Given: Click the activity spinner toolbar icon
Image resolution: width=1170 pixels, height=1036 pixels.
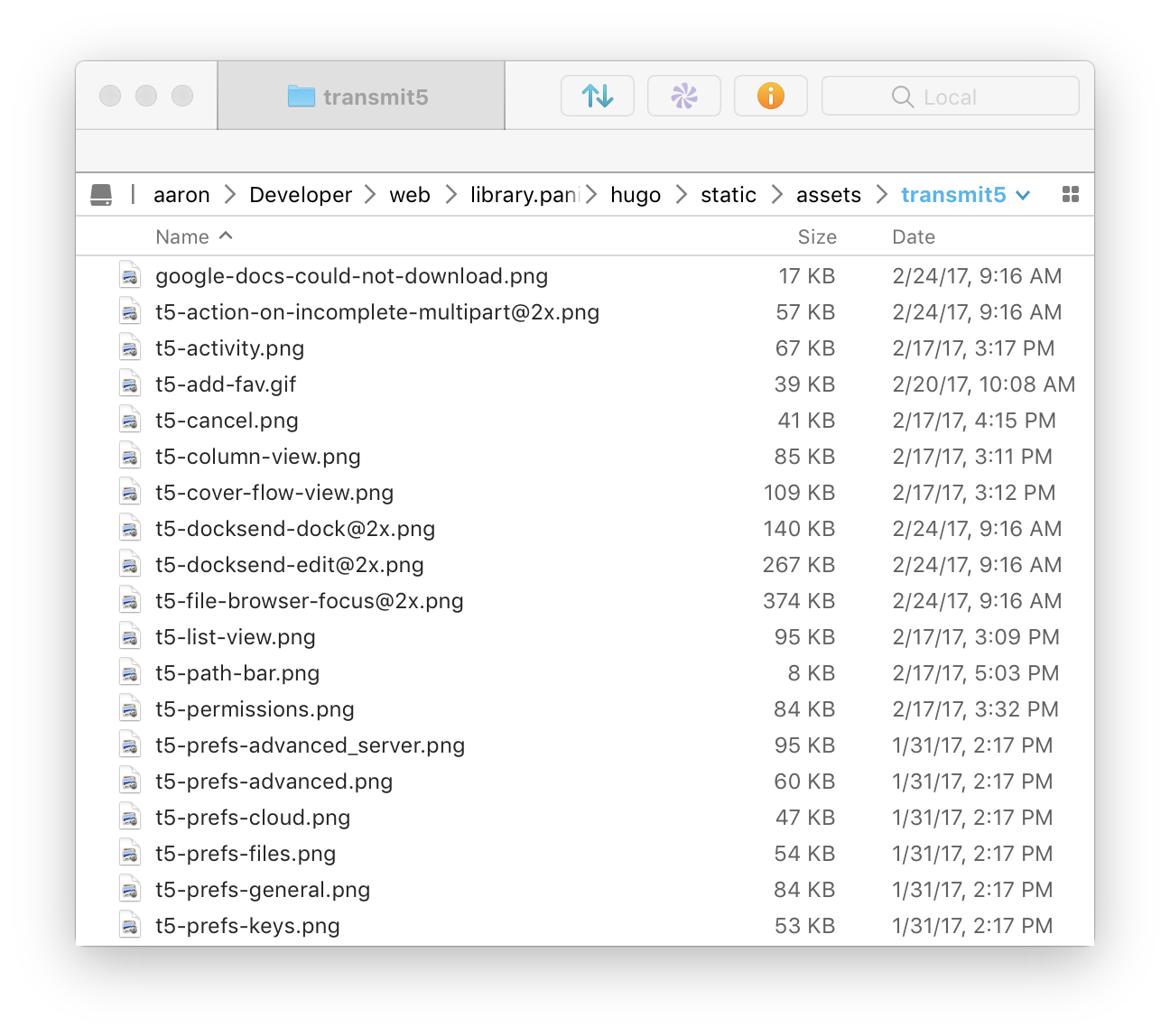Looking at the screenshot, I should coord(683,96).
